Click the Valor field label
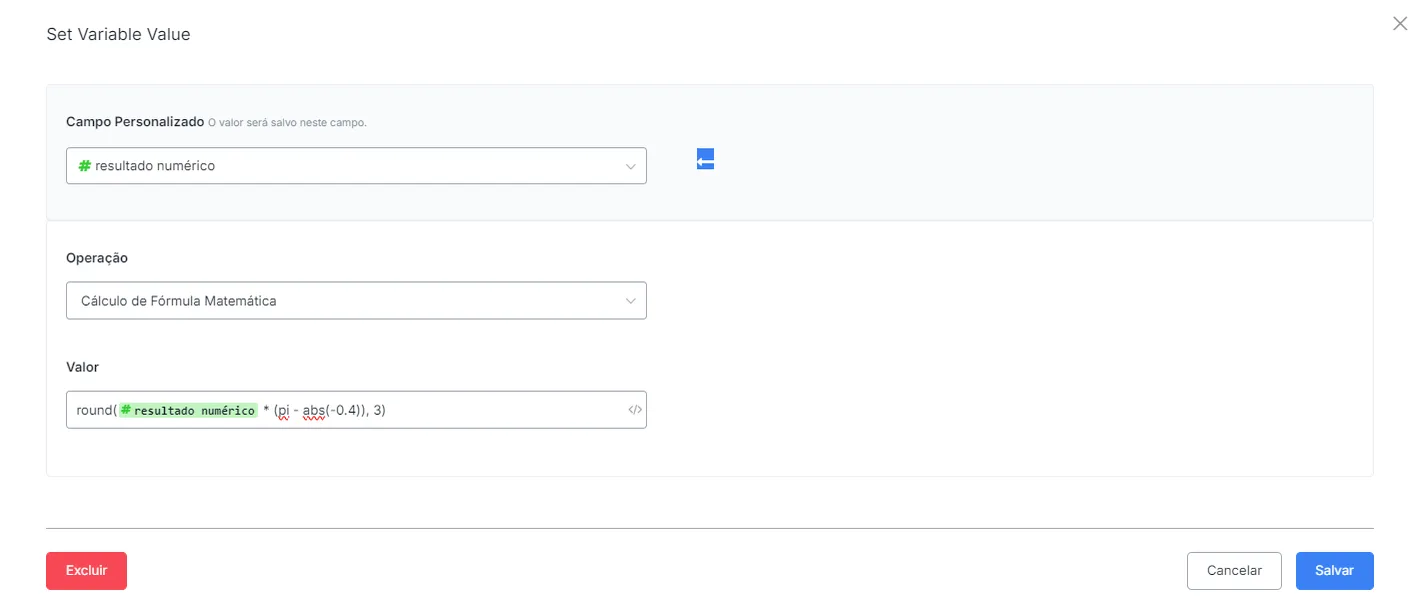Viewport: 1417px width, 608px height. click(83, 367)
